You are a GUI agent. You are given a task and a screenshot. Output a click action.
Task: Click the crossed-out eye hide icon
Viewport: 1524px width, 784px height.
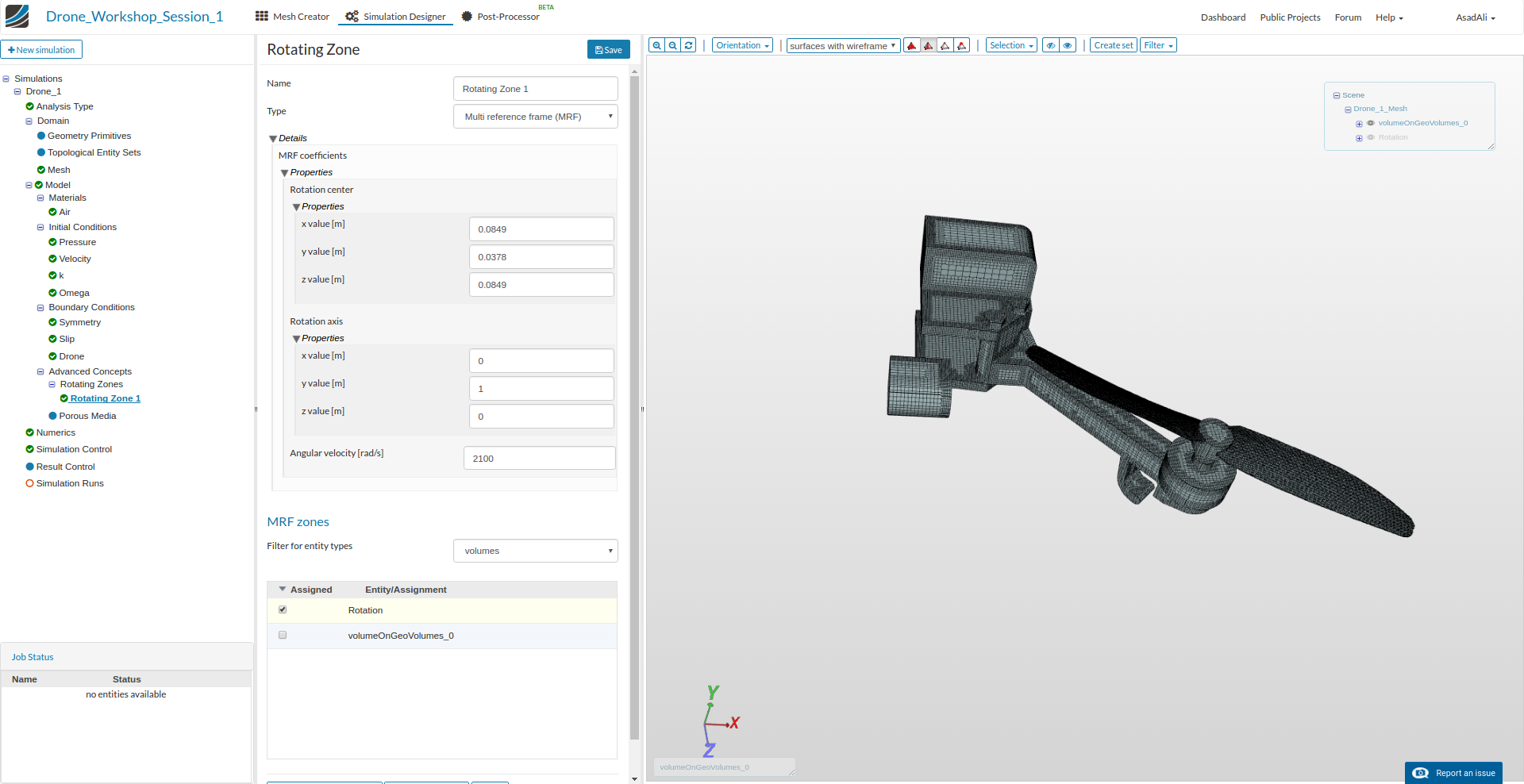tap(1051, 46)
